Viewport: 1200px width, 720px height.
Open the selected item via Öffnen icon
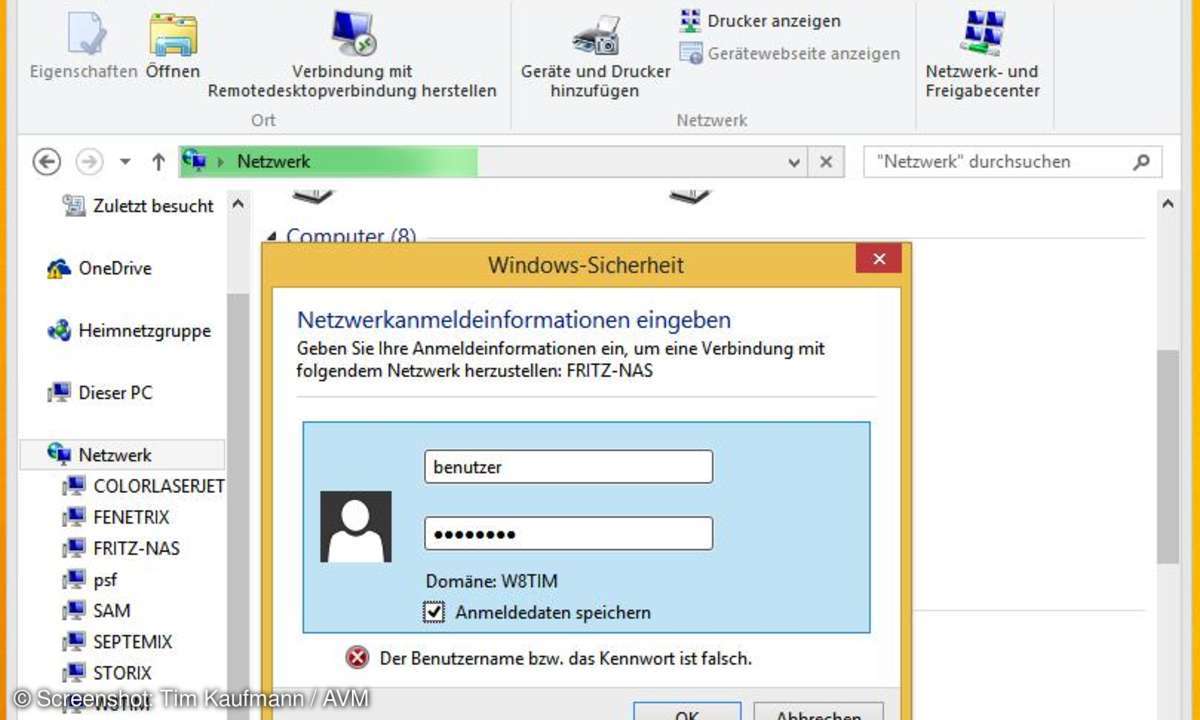coord(173,34)
